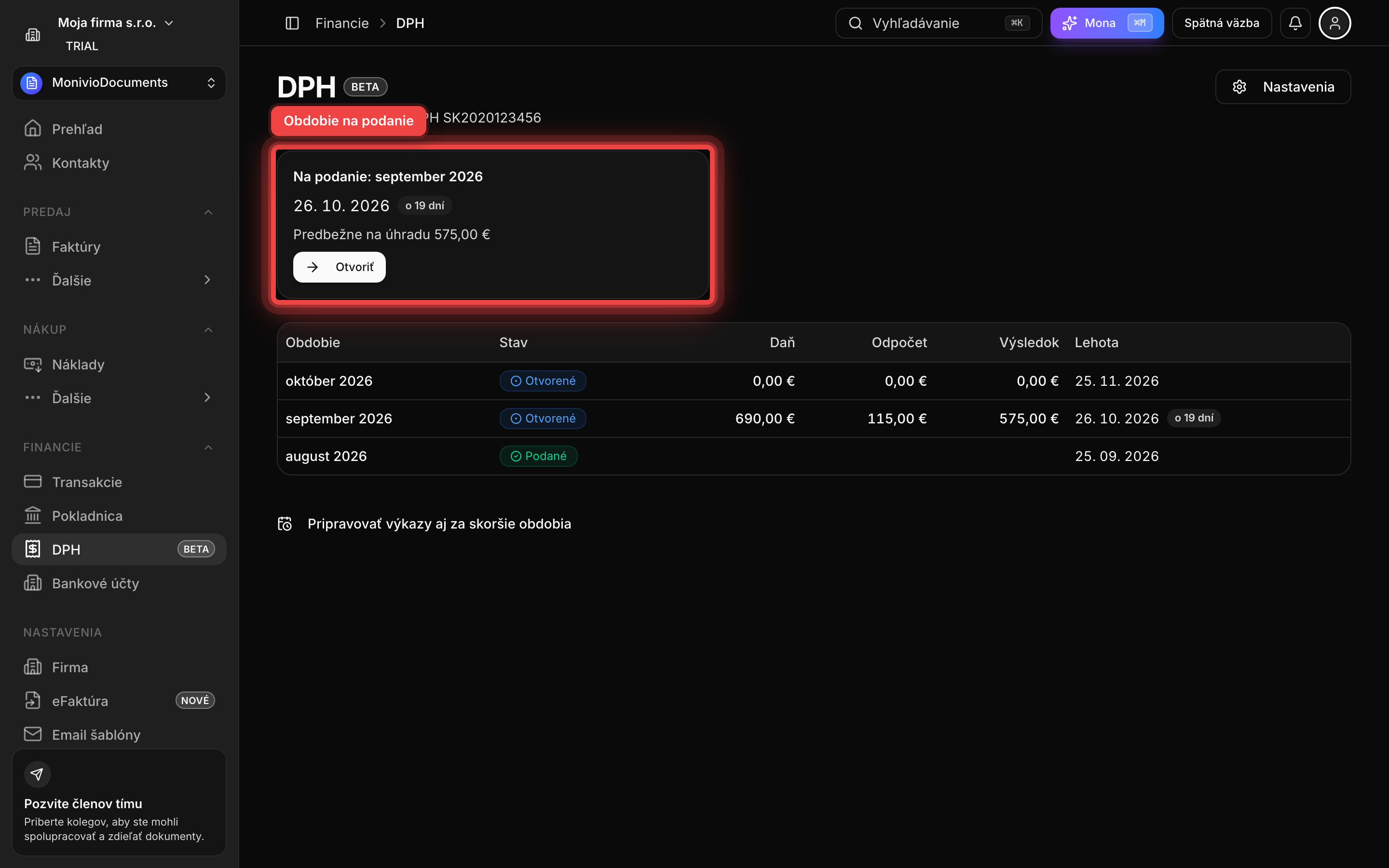This screenshot has height=868, width=1389.
Task: Launch the Mona assistant button
Action: 1106,23
